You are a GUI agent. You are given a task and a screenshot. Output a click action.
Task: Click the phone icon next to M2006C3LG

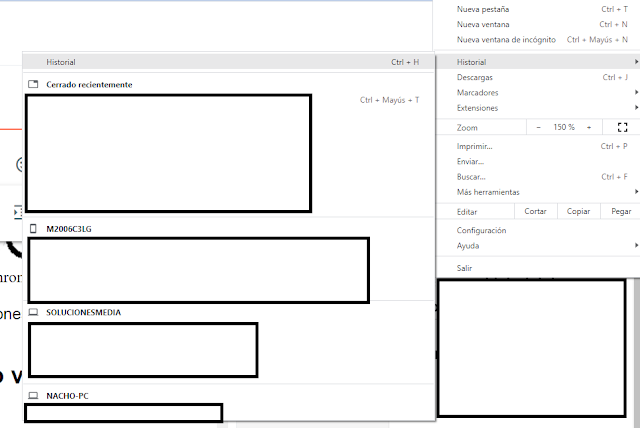[x=33, y=229]
